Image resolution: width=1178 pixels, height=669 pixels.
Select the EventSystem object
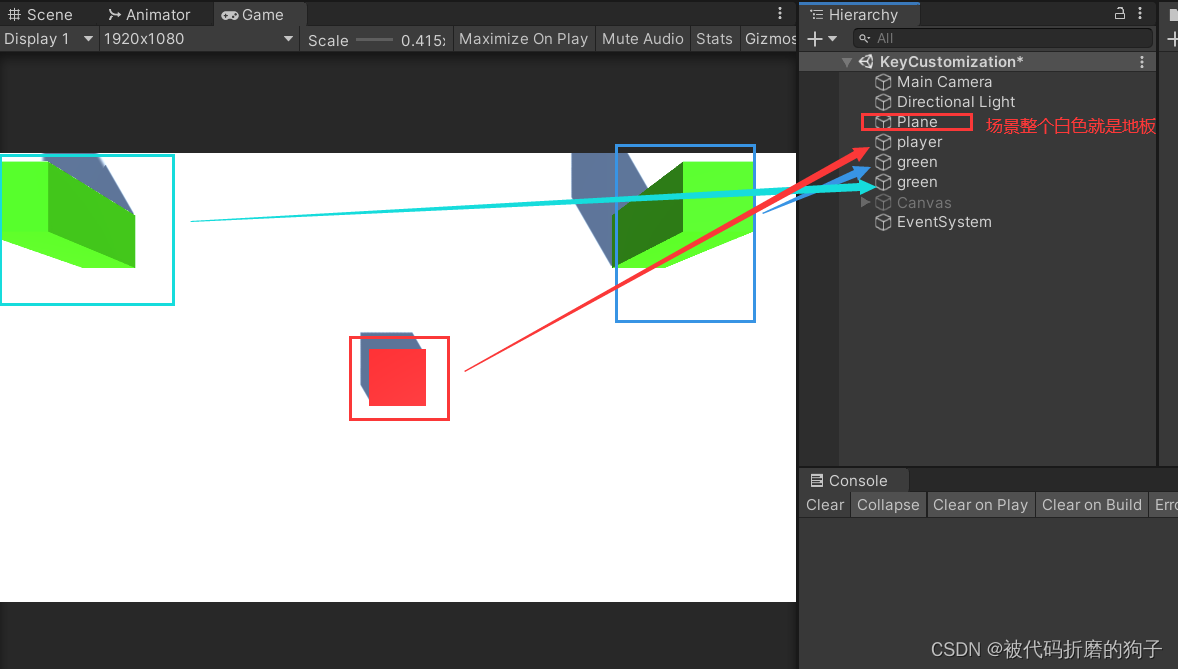tap(944, 222)
